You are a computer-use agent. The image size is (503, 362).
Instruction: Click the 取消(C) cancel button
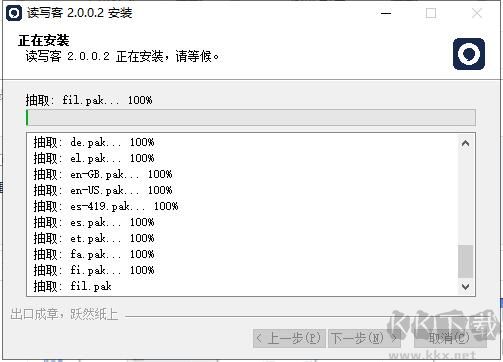pos(450,338)
